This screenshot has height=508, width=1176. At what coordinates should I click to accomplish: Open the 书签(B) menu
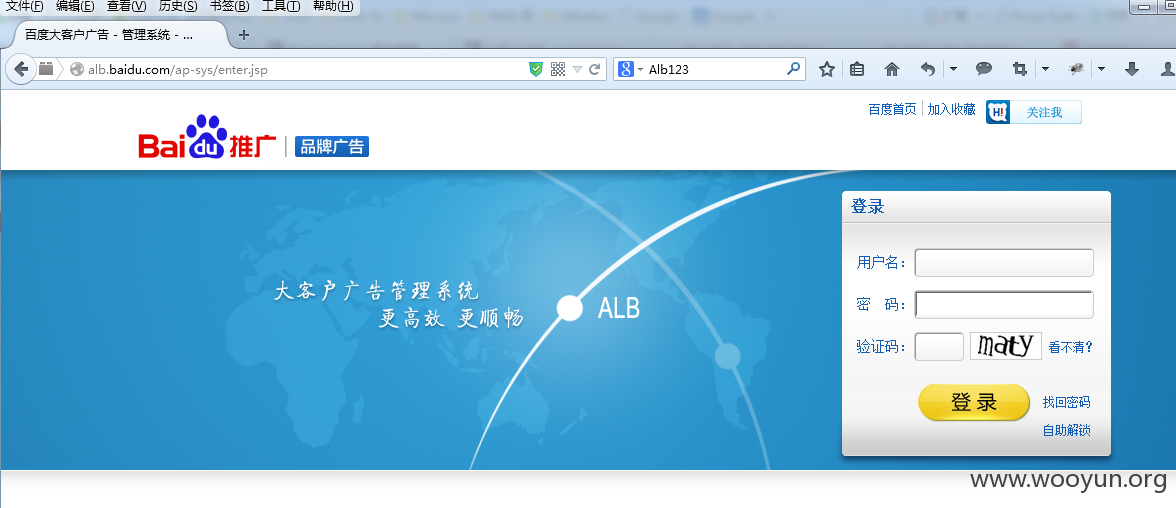point(230,7)
